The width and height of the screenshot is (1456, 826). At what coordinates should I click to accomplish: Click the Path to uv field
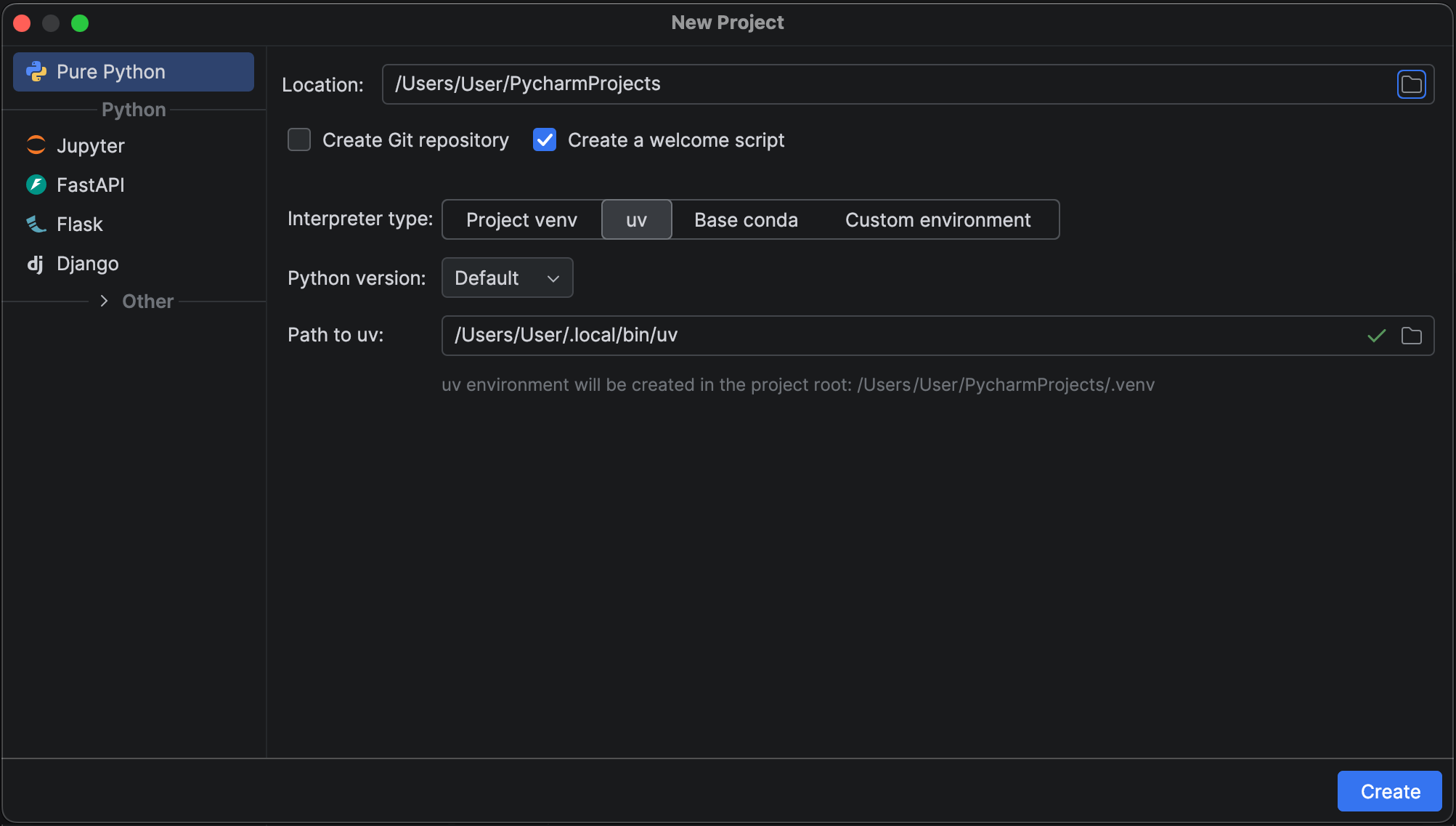(871, 336)
